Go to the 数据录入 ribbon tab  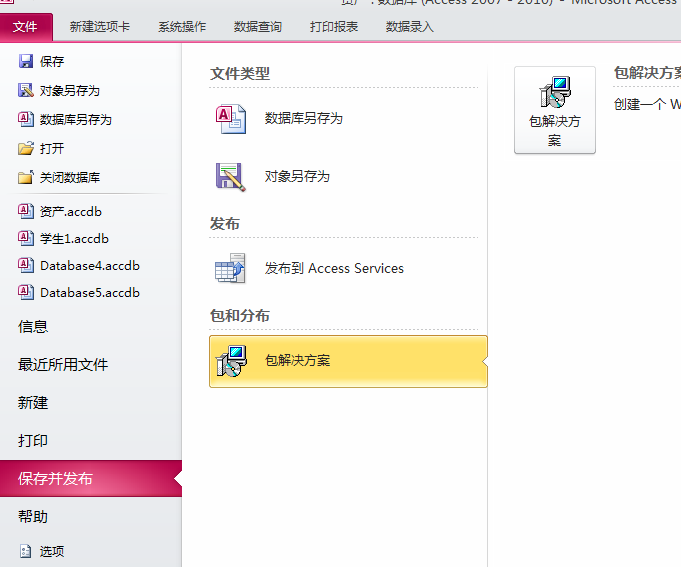410,27
